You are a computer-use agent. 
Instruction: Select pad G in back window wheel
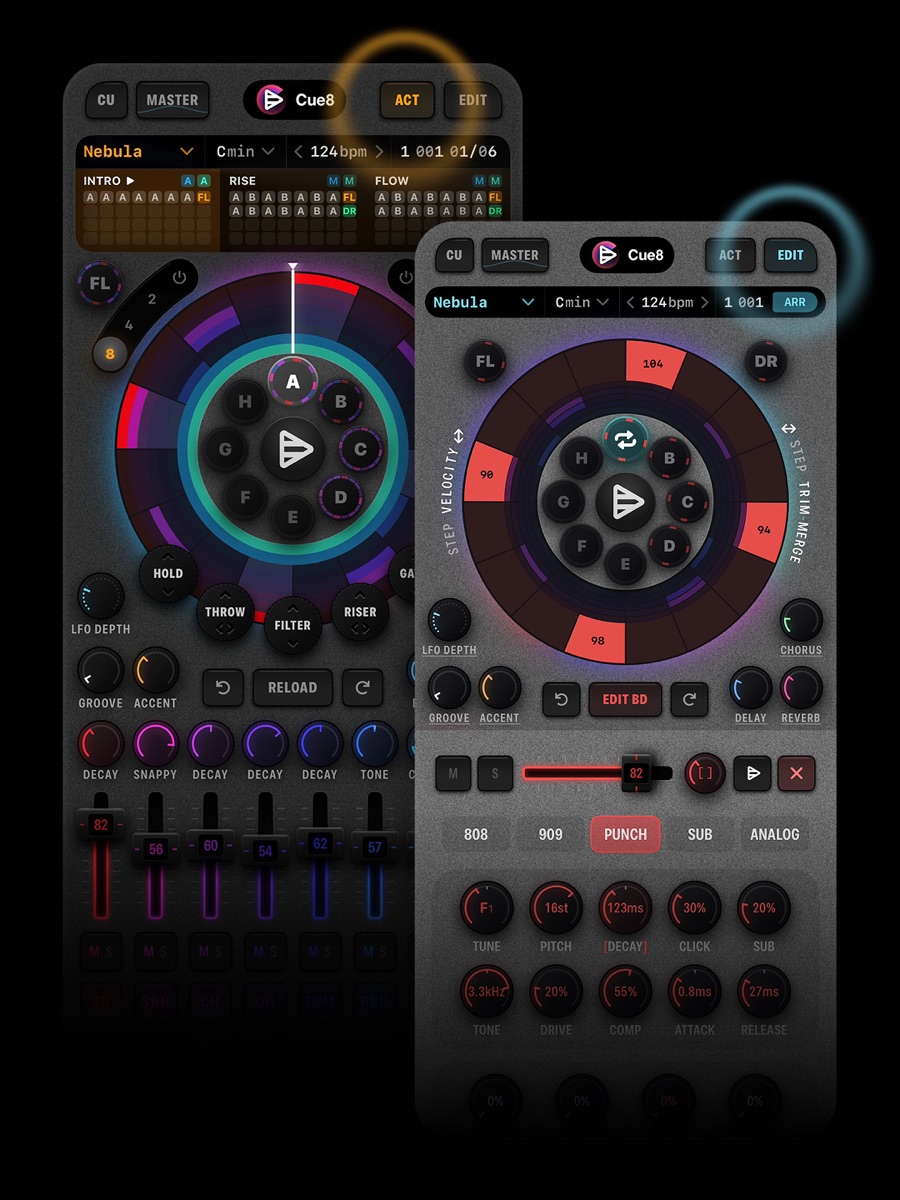(225, 450)
